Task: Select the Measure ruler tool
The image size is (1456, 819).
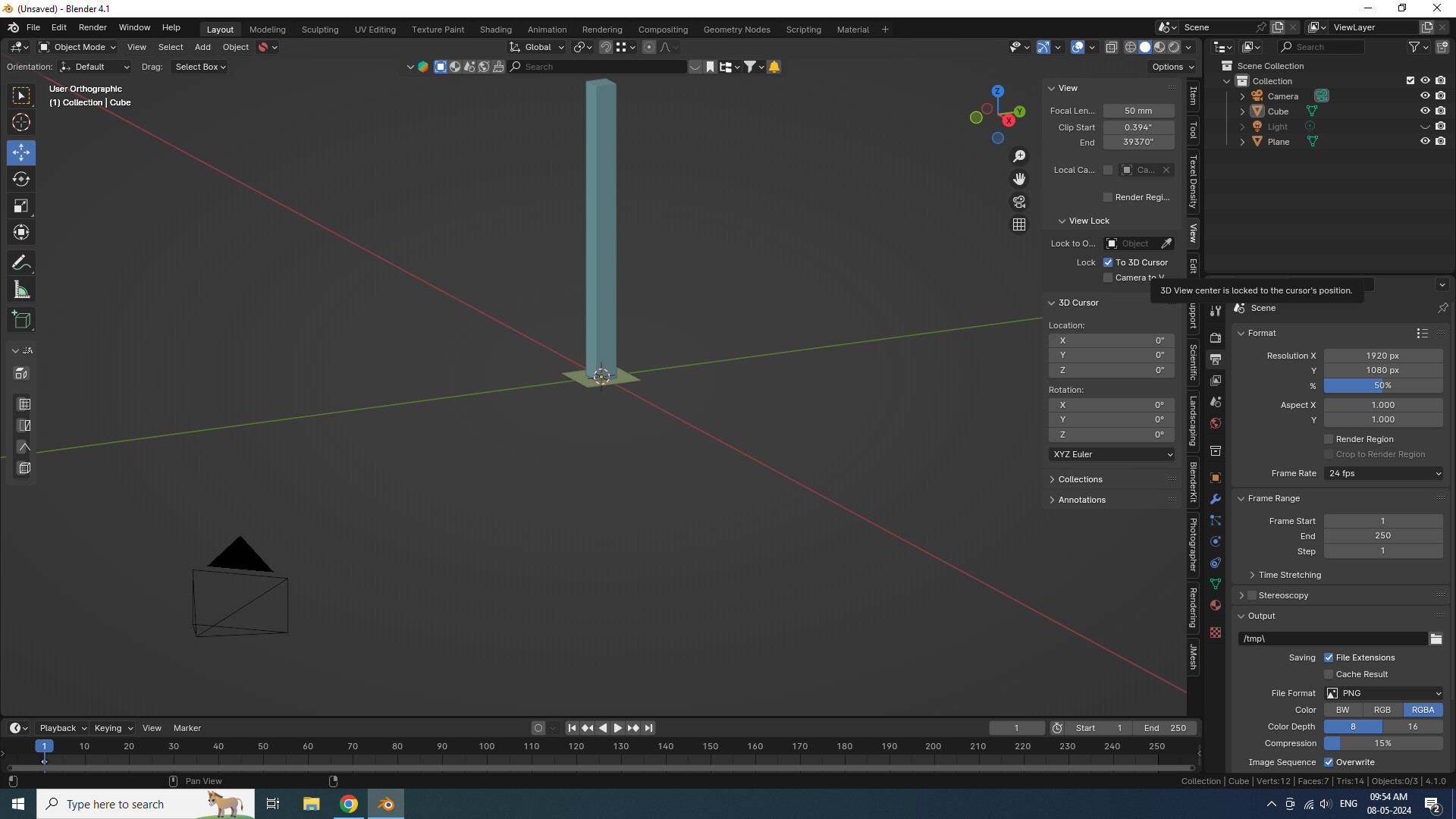Action: (x=21, y=290)
